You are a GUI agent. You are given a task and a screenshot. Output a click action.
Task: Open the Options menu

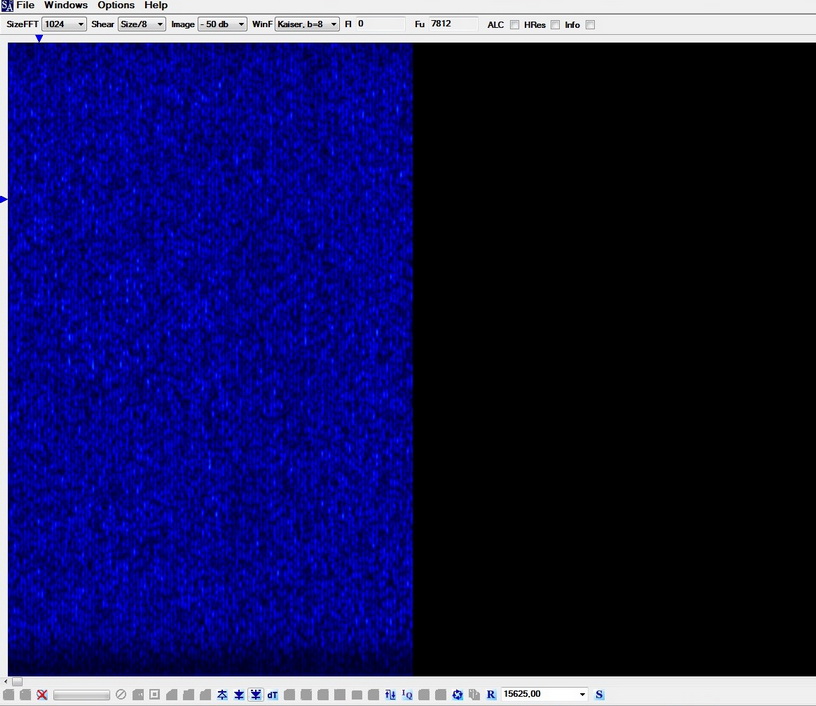click(x=116, y=5)
